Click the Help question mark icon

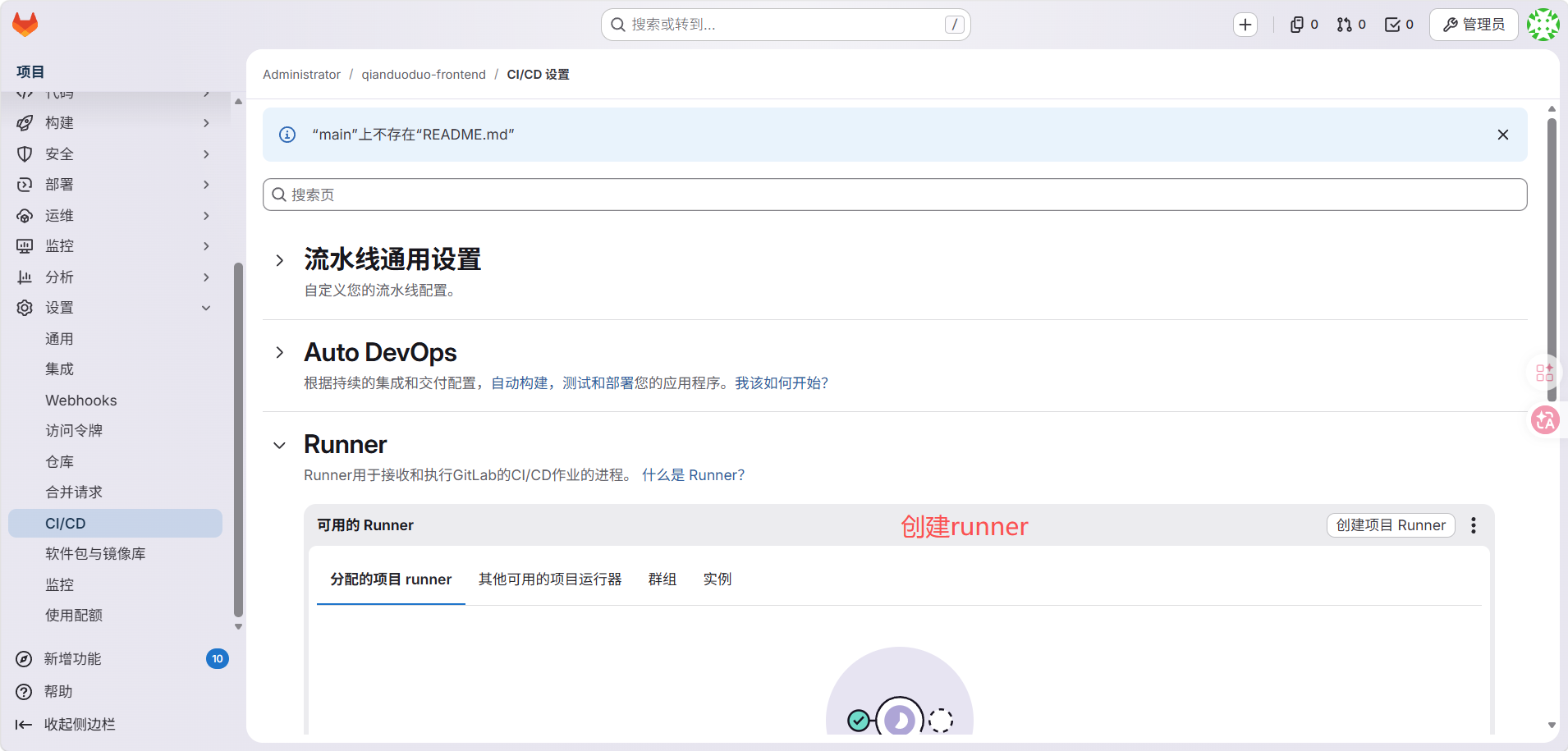click(x=25, y=692)
